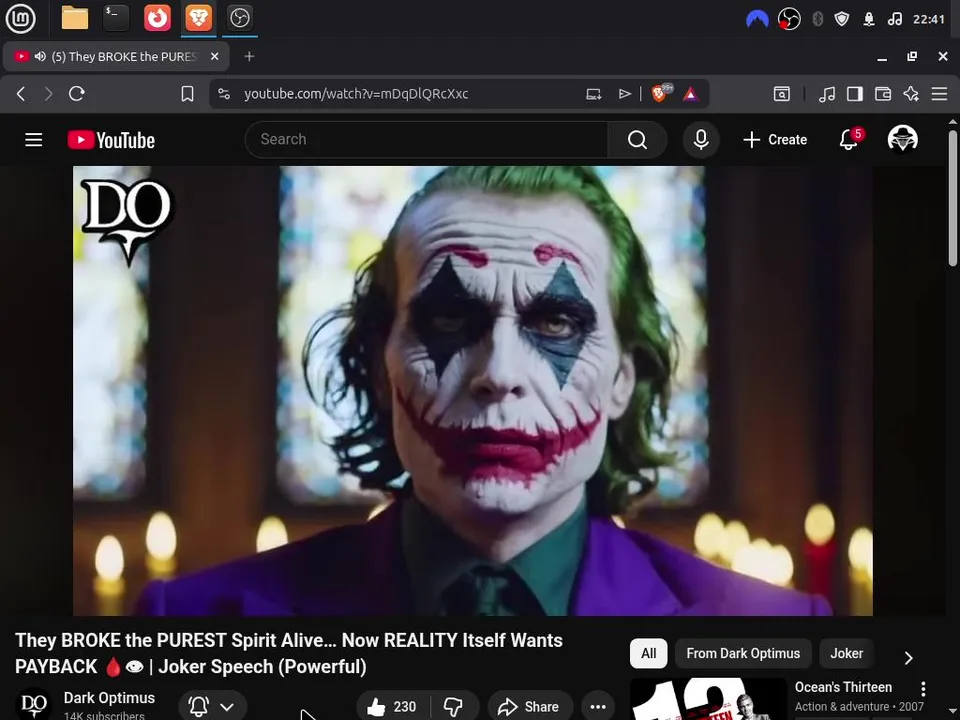
Task: Open the media control music toolbar button
Action: [x=827, y=94]
